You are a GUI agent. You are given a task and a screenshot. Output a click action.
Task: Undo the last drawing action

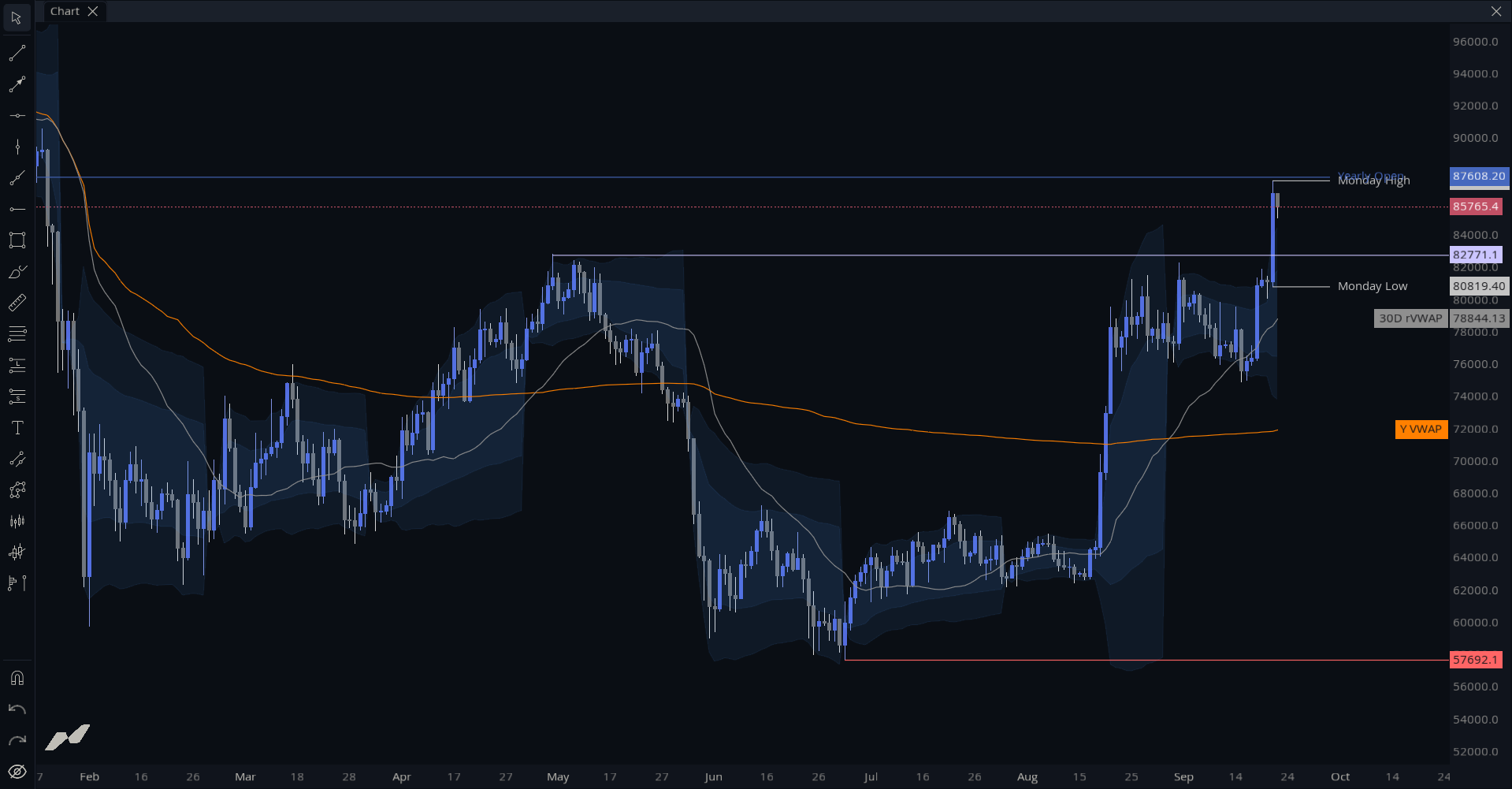click(17, 709)
